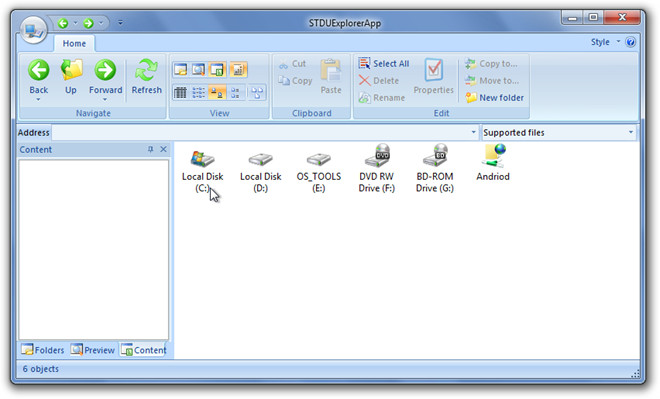The width and height of the screenshot is (660, 399).
Task: Switch to thumbnails view icon
Action: (257, 93)
